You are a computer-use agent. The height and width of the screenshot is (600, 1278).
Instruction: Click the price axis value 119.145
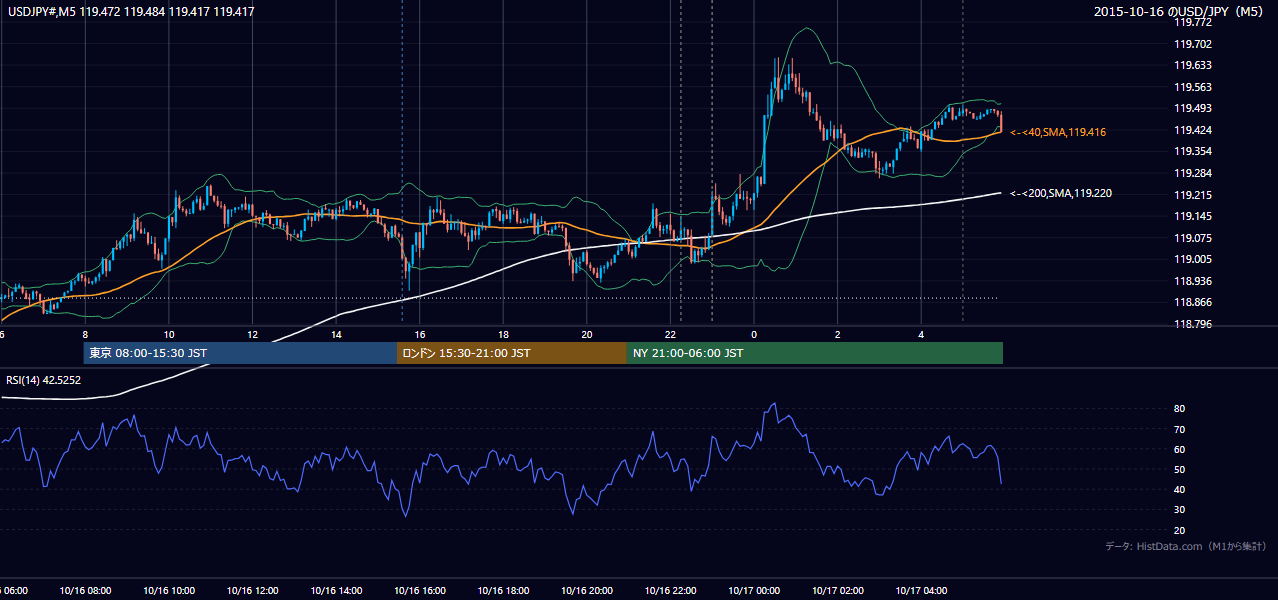(1192, 216)
